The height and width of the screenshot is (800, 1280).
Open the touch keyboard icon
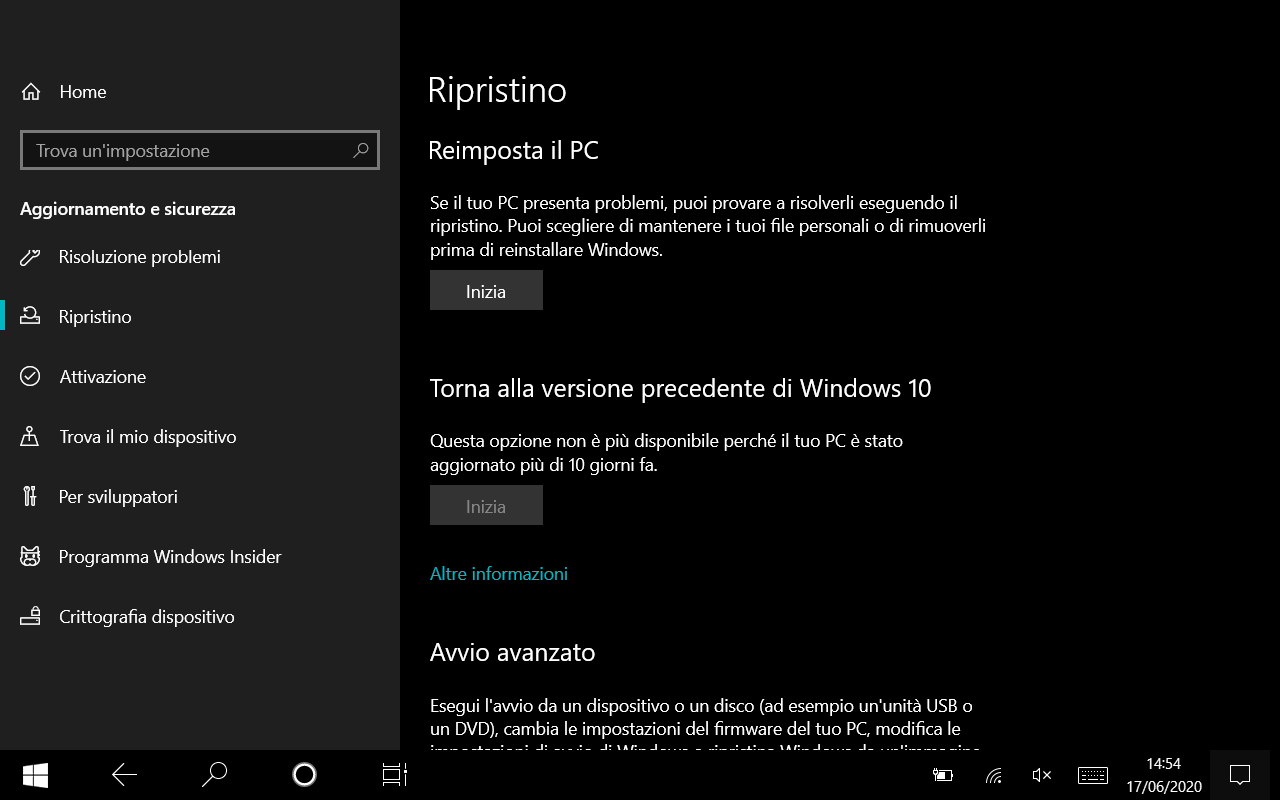point(1093,775)
